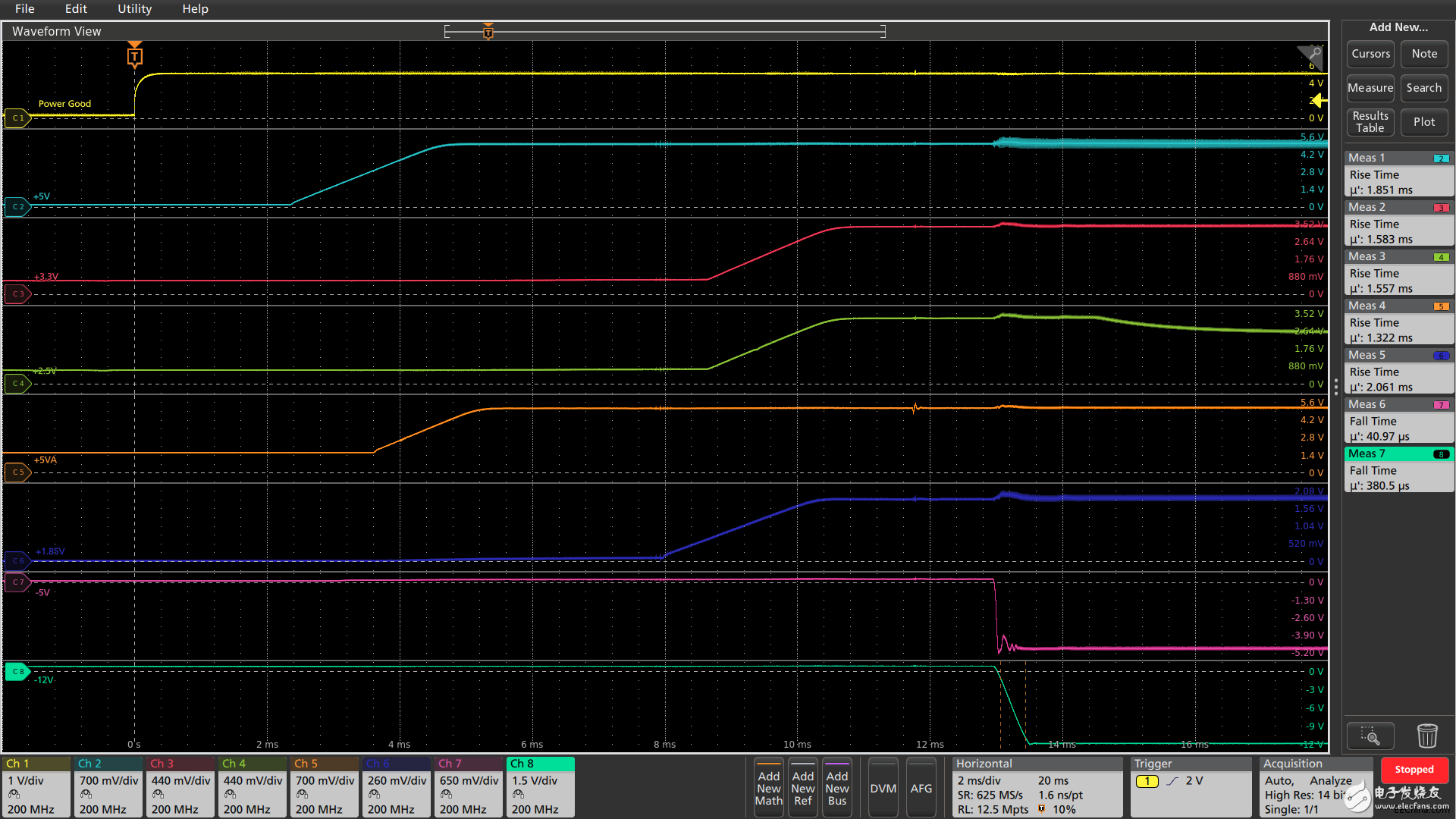Click the Cursors icon in measurement panel
The image size is (1456, 819).
(1369, 53)
